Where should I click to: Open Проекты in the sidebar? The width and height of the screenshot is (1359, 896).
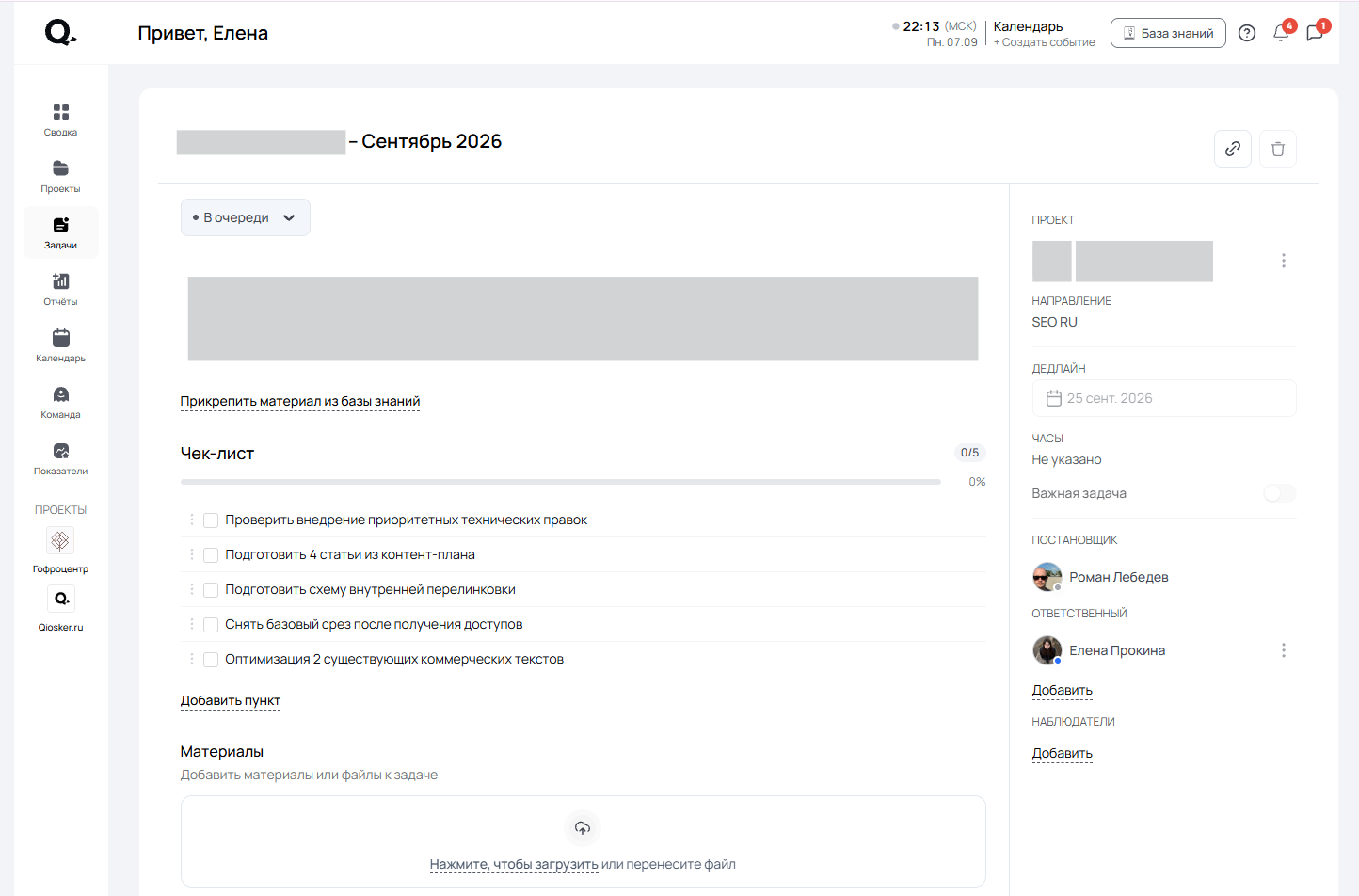pyautogui.click(x=60, y=176)
